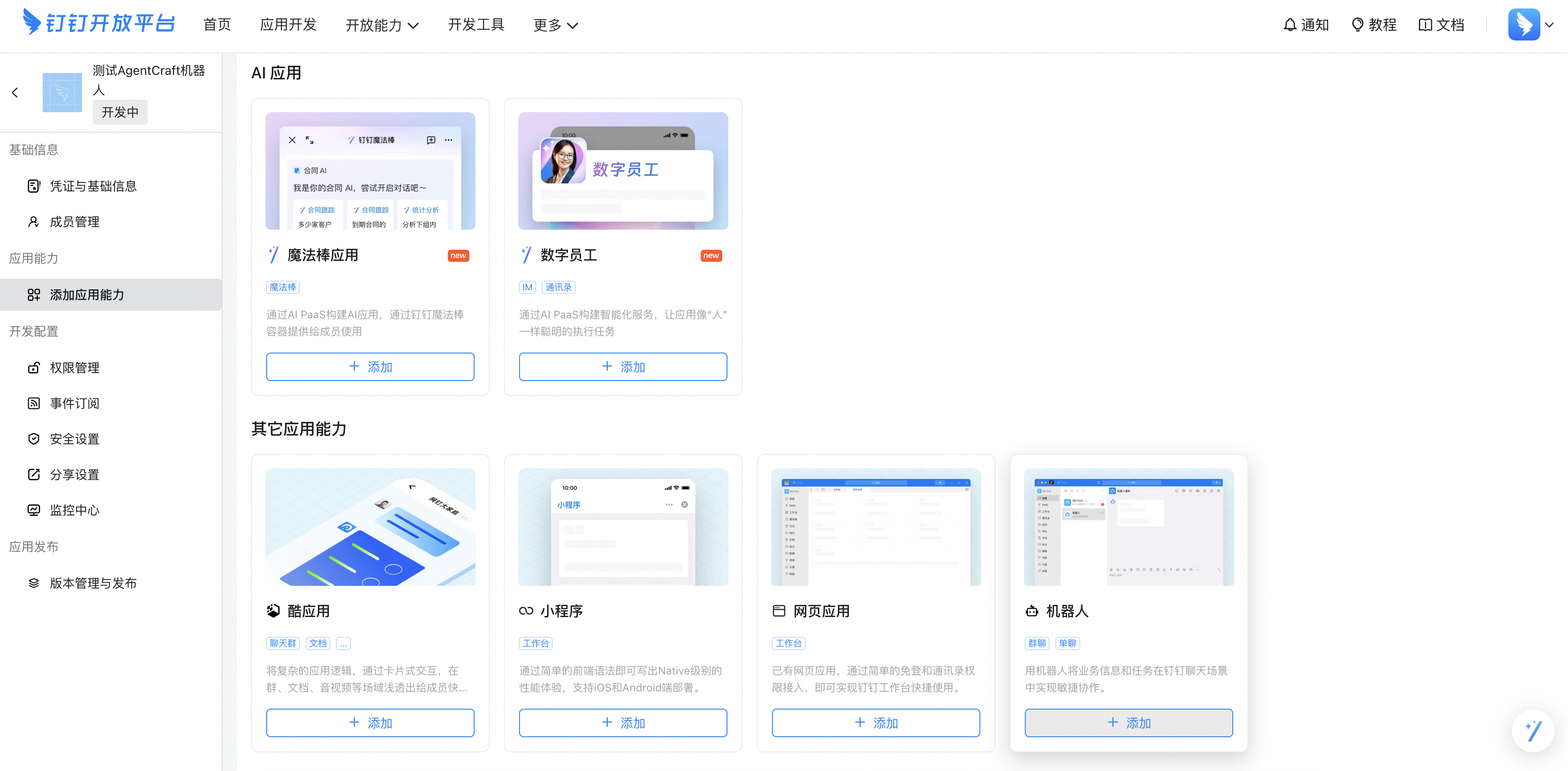The height and width of the screenshot is (771, 1568).
Task: Click the wand icon beside 数字员工
Action: (527, 255)
